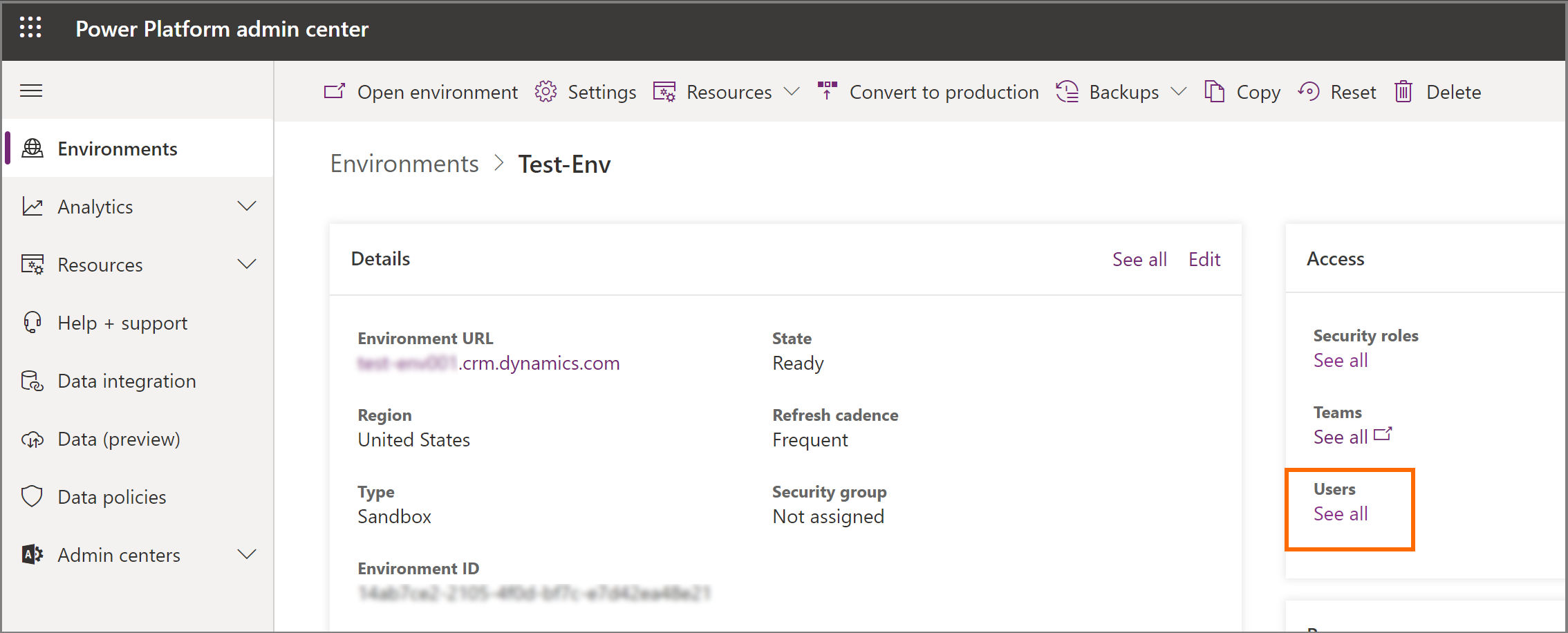The image size is (1568, 633).
Task: Click the Power Platform admin center title
Action: (x=222, y=29)
